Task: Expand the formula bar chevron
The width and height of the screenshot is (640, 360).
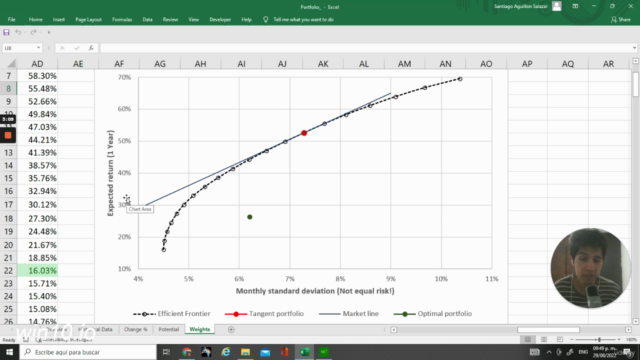Action: tap(634, 48)
